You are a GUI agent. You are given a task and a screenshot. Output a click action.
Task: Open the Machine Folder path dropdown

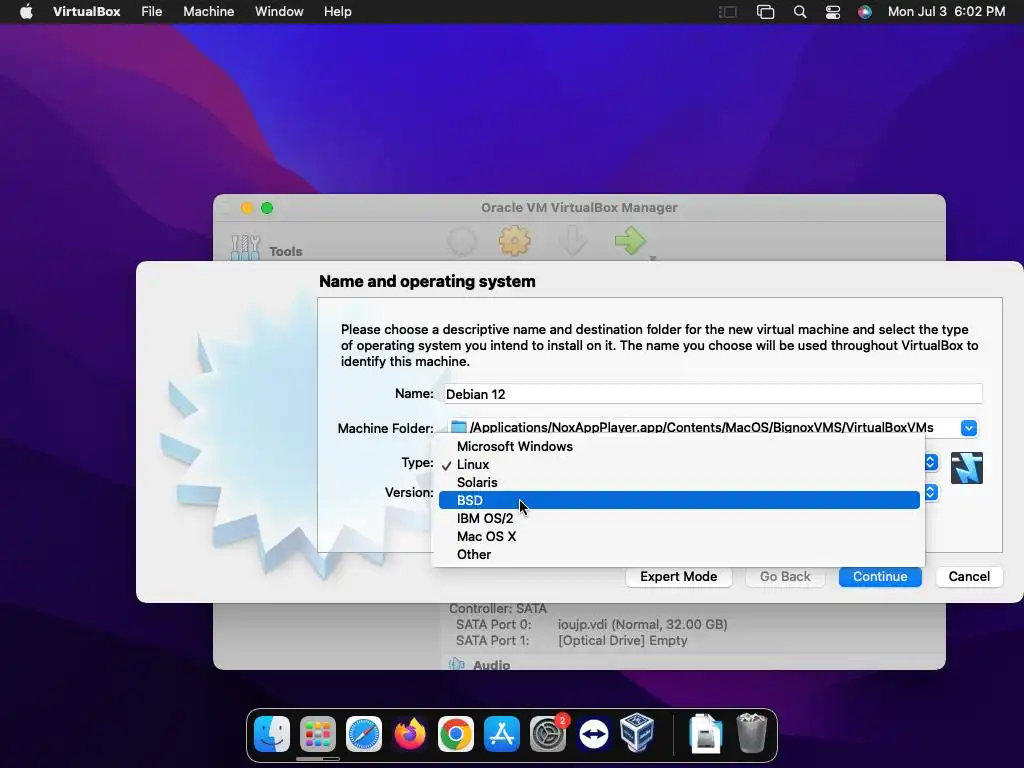point(968,428)
